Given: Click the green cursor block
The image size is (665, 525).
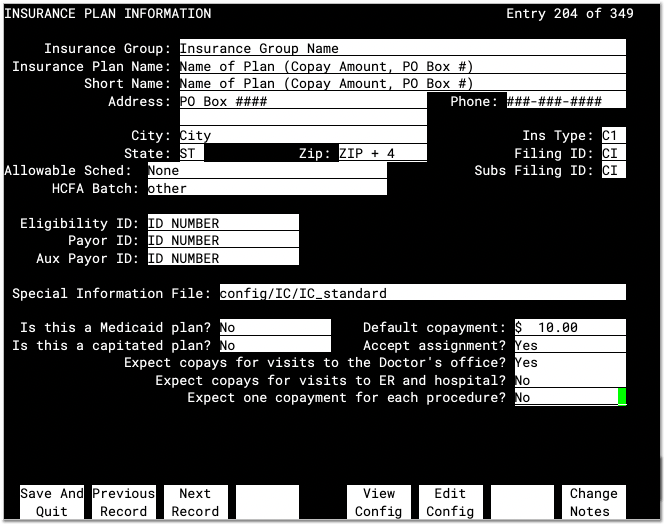Looking at the screenshot, I should [x=622, y=397].
